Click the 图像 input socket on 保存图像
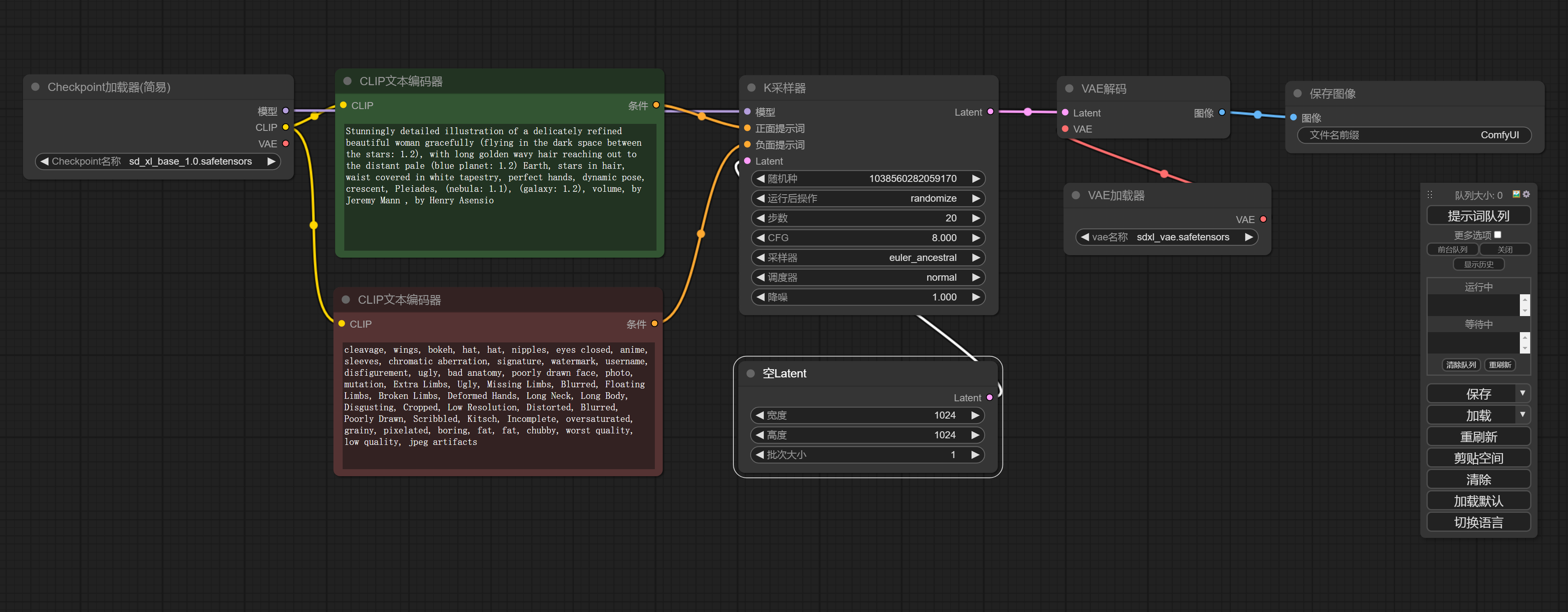 tap(1294, 118)
